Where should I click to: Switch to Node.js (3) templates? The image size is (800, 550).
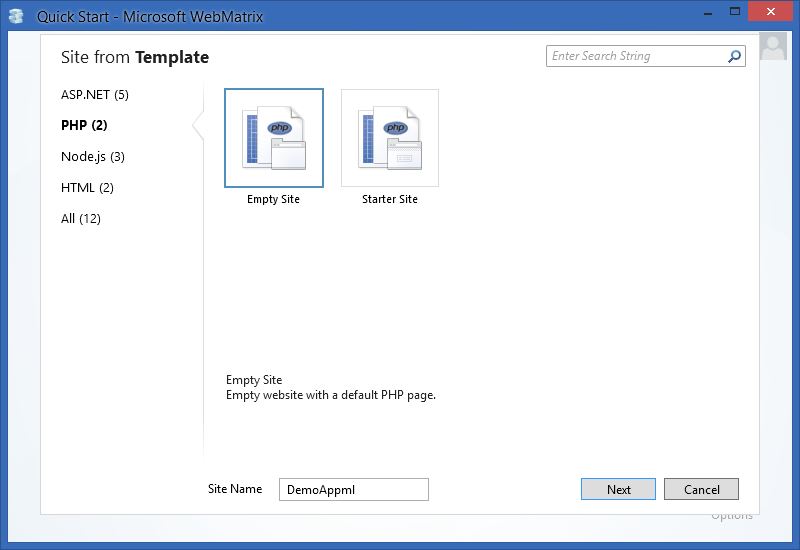coord(93,156)
